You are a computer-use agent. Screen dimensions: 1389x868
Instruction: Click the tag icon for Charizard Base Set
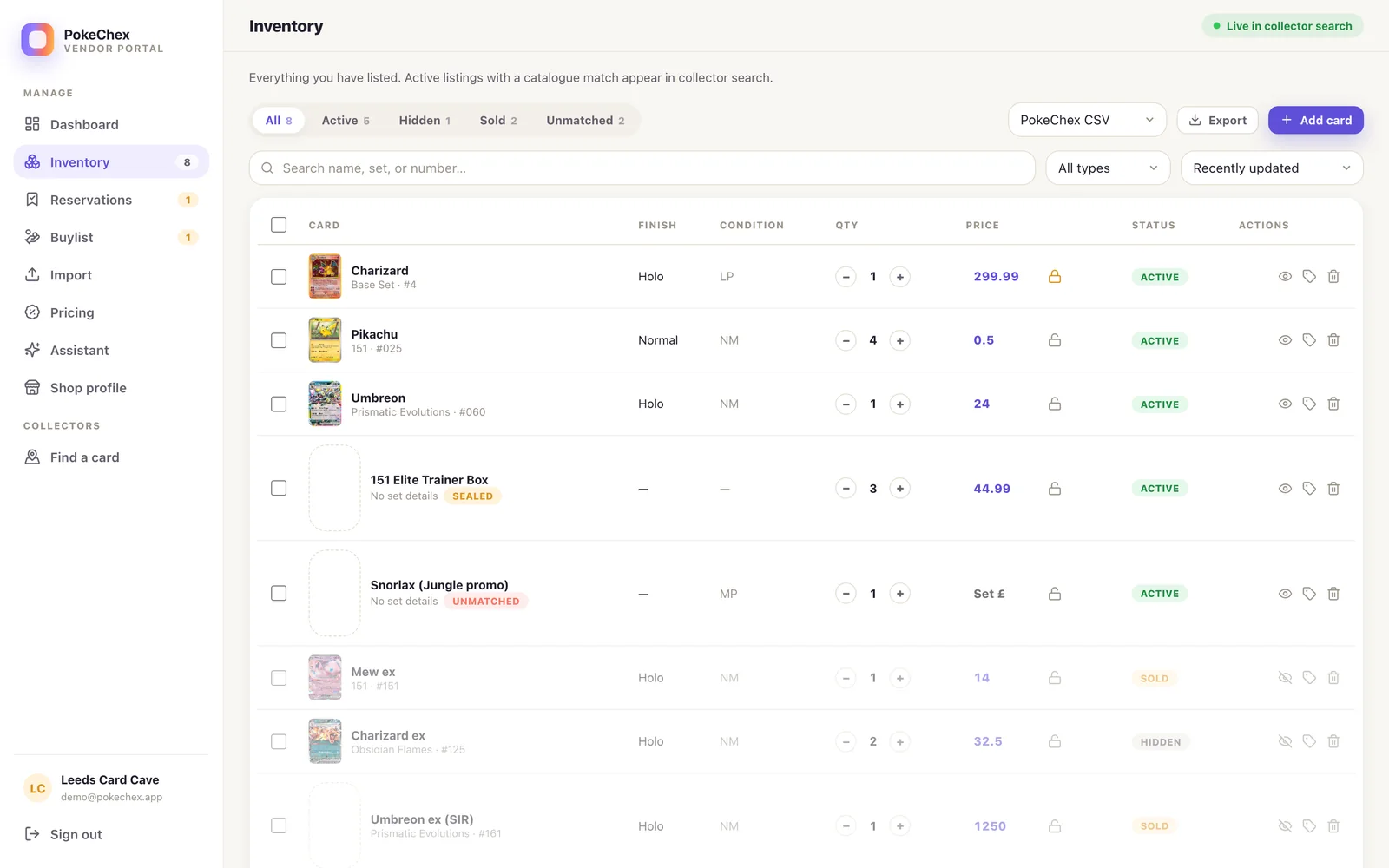1309,276
